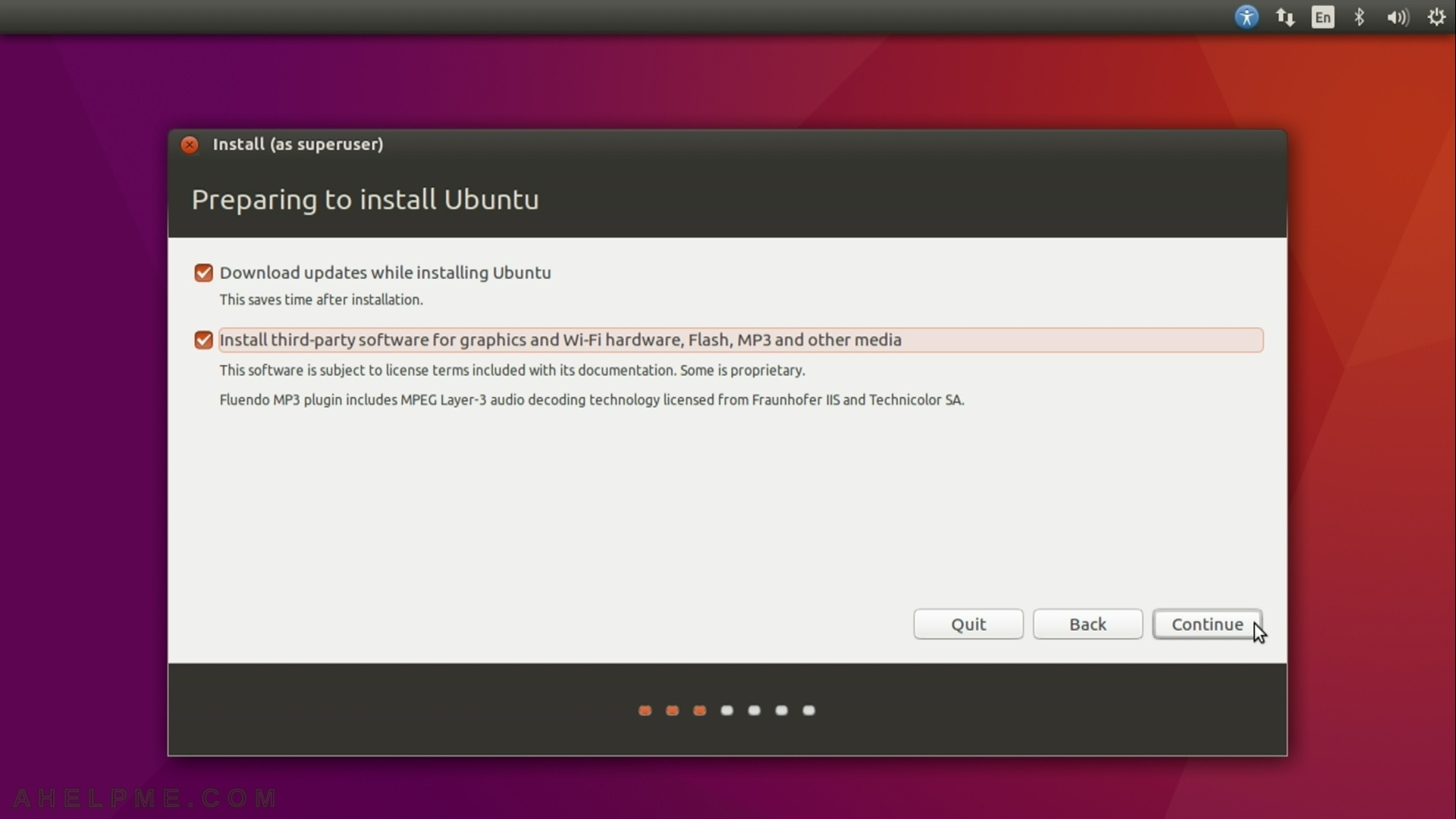Image resolution: width=1456 pixels, height=819 pixels.
Task: Click the Fluendo MP3 plugin notice text
Action: pos(592,400)
